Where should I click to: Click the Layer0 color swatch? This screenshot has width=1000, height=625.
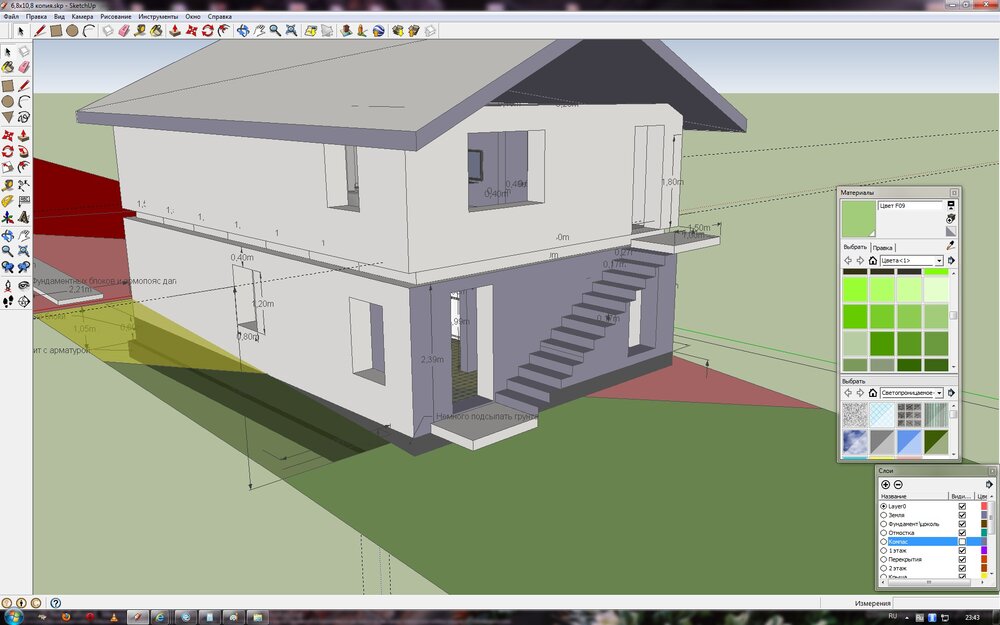(x=984, y=506)
